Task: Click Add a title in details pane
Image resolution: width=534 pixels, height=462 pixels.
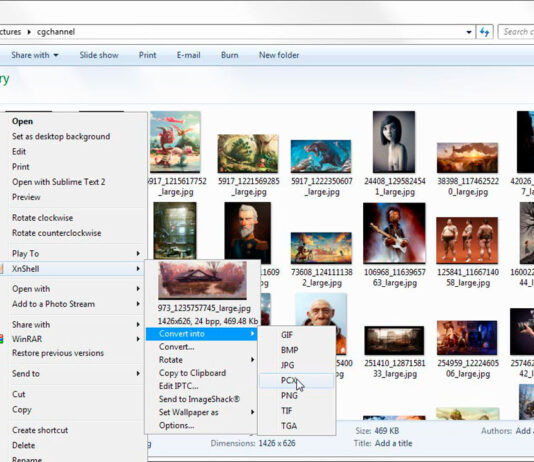Action: [393, 443]
